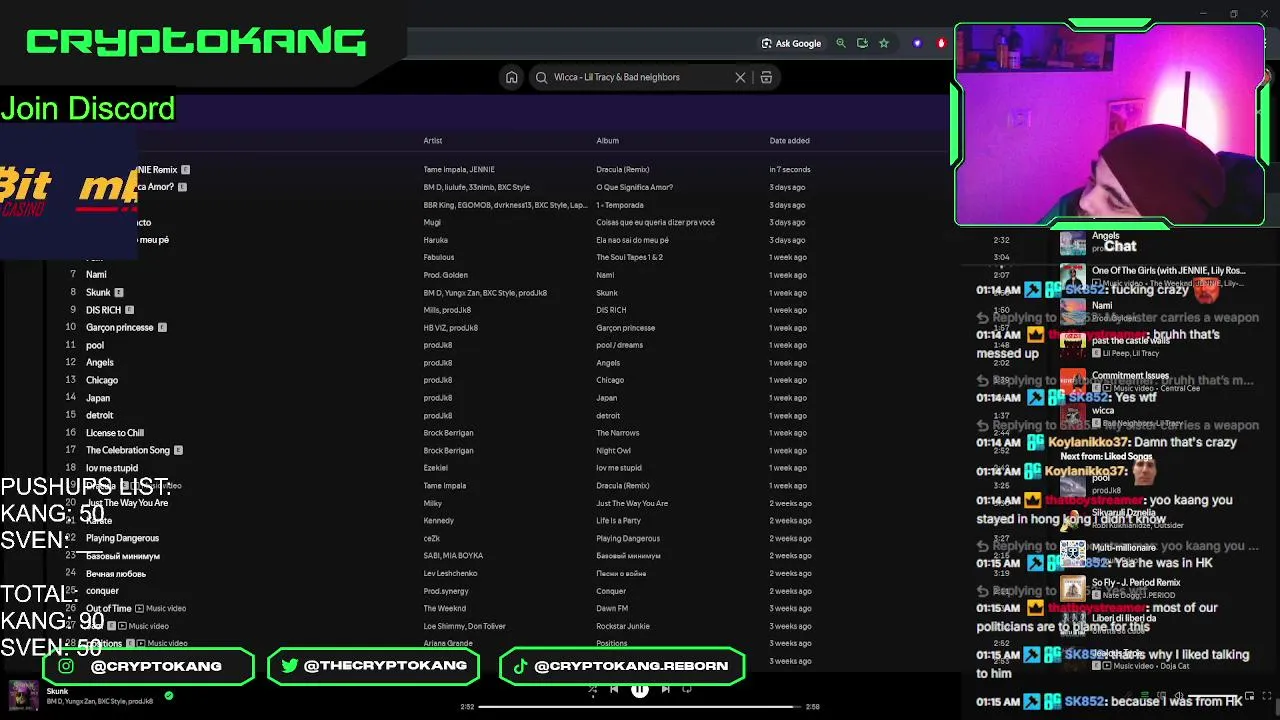Skip to the previous track
The width and height of the screenshot is (1280, 720).
tap(614, 689)
